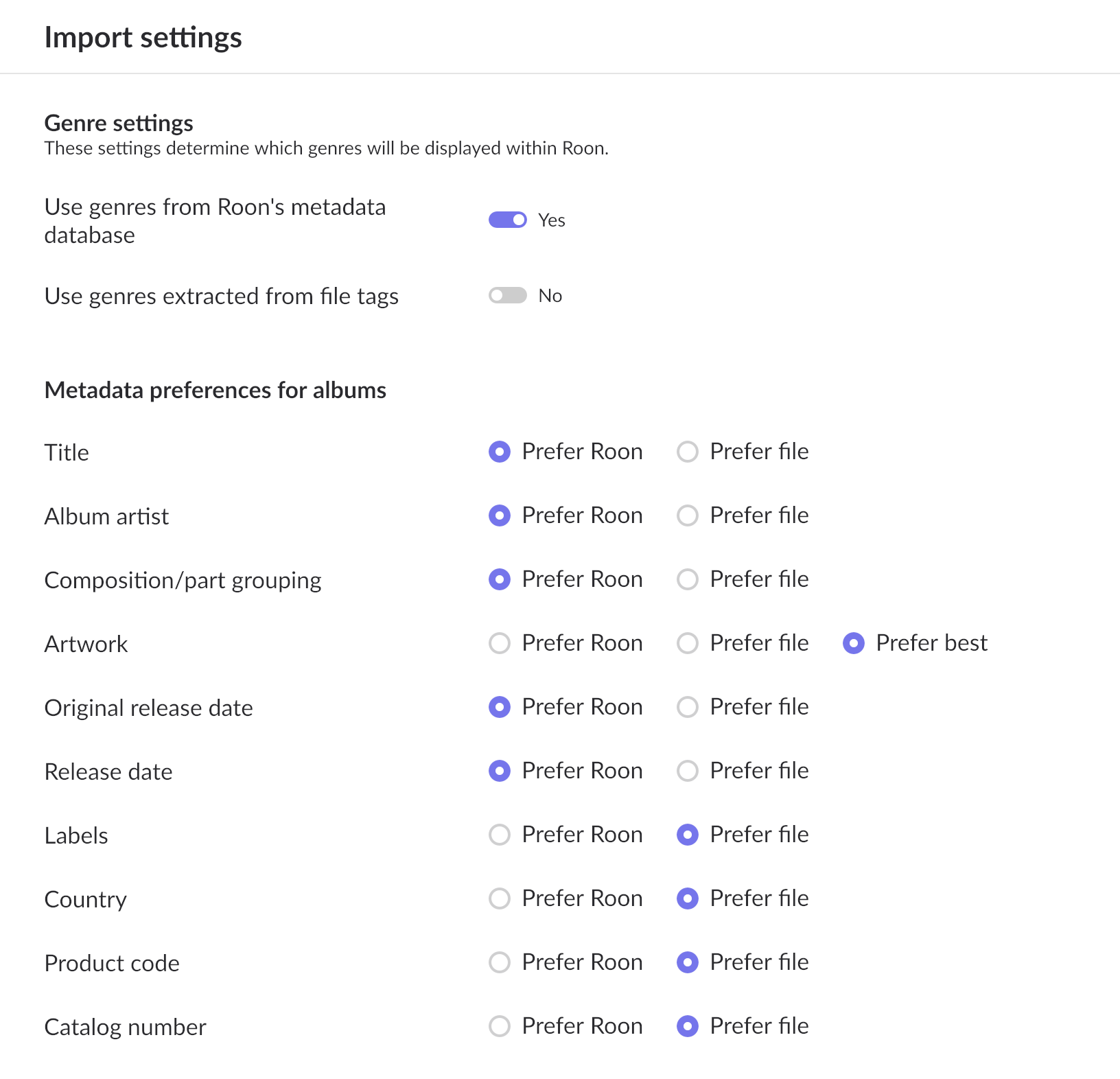Screen dimensions: 1120x1079
Task: Click Prefer file radio for Catalog number
Action: (x=688, y=1026)
